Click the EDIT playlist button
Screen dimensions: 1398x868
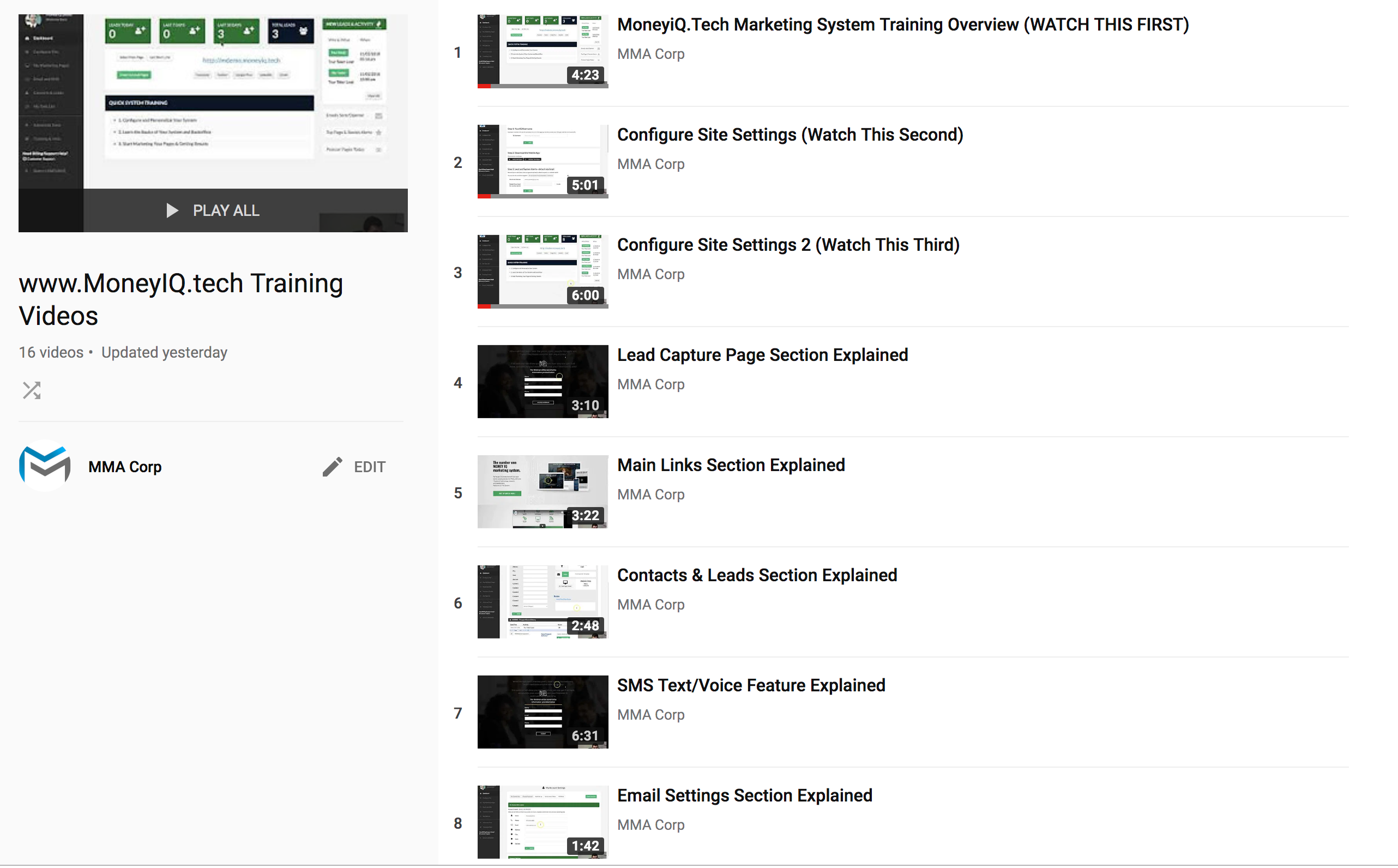(x=369, y=467)
